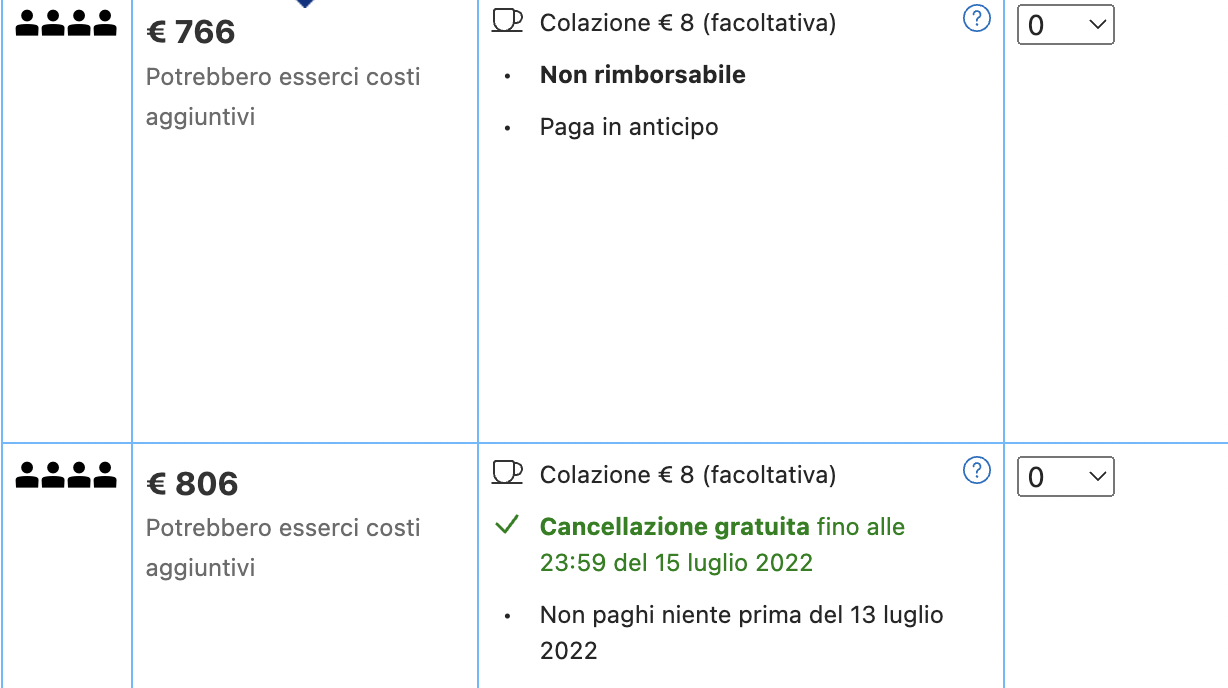
Task: Open the room quantity dropdown for €806
Action: (x=1065, y=477)
